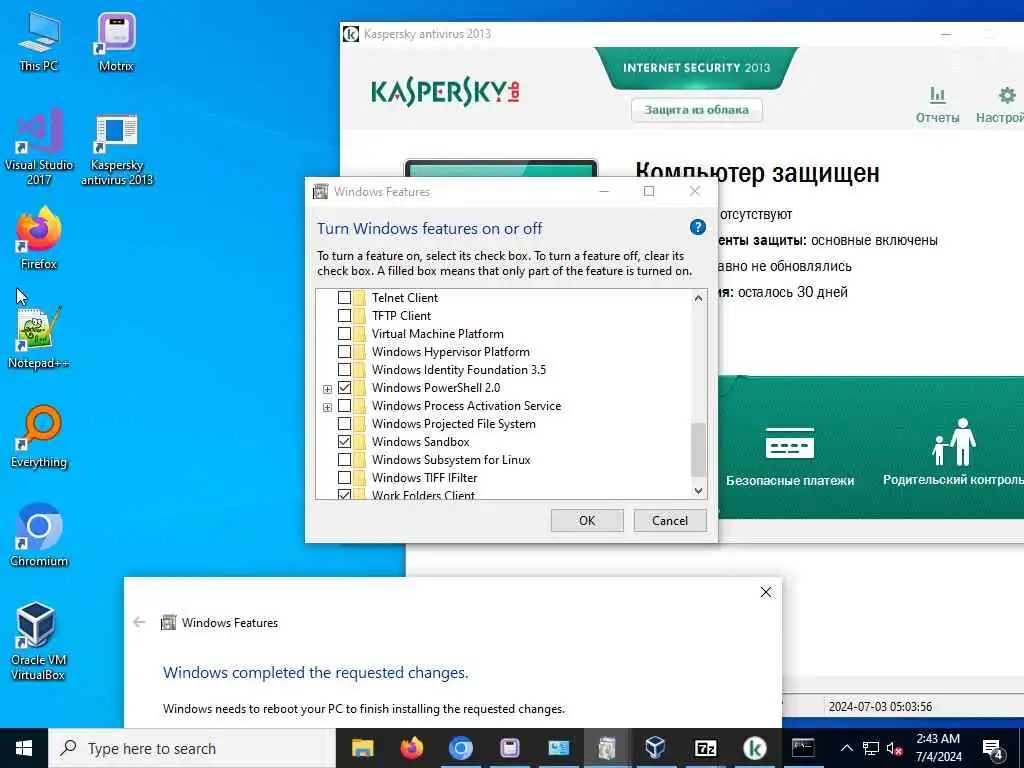Close the Windows completed changes panel
This screenshot has height=768, width=1024.
766,592
